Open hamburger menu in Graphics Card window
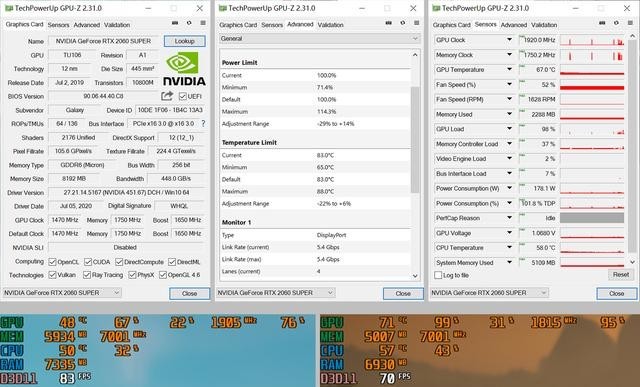Image resolution: width=640 pixels, height=387 pixels. coord(203,23)
